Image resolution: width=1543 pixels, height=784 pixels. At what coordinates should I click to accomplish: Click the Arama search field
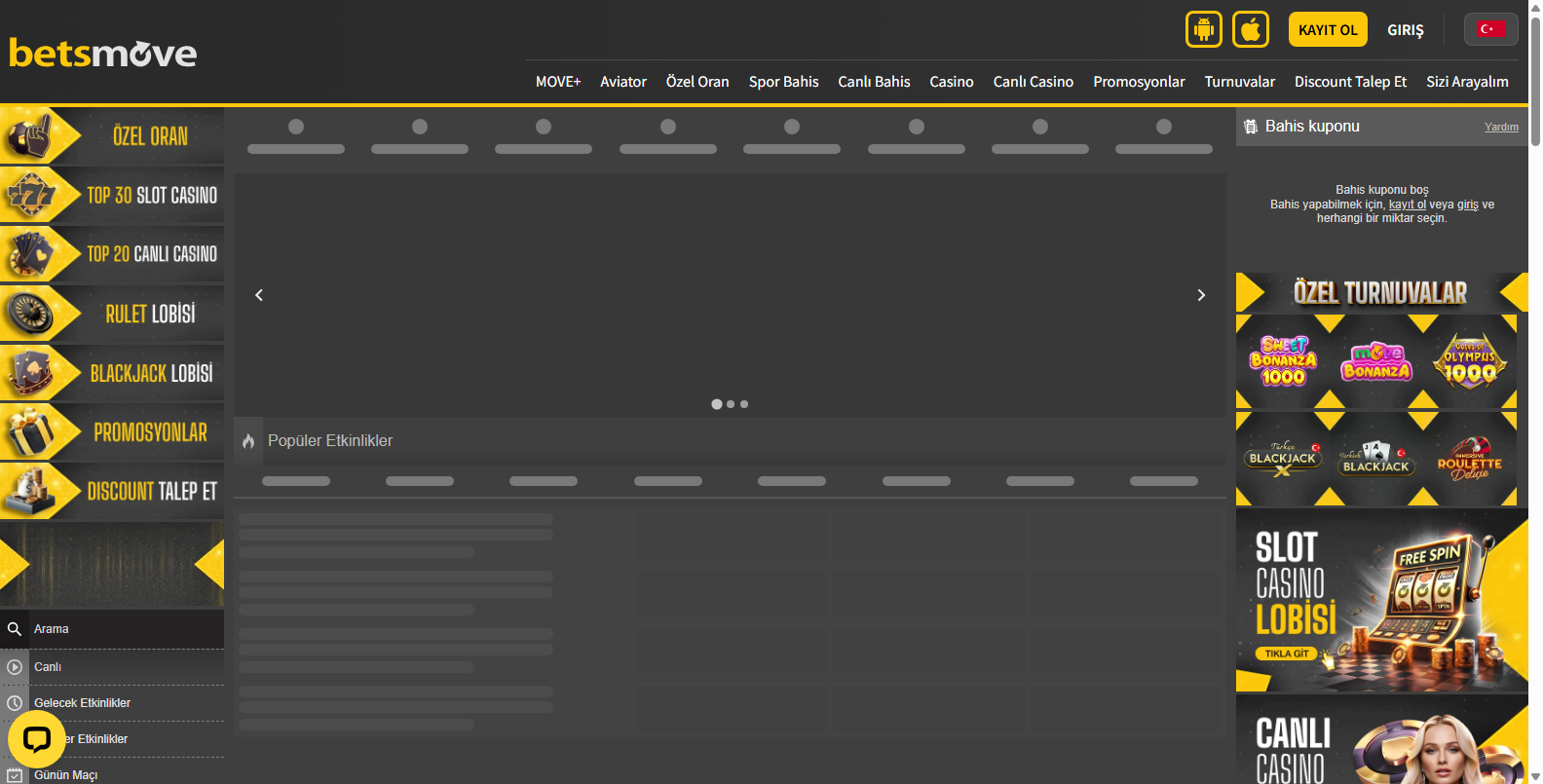point(112,629)
